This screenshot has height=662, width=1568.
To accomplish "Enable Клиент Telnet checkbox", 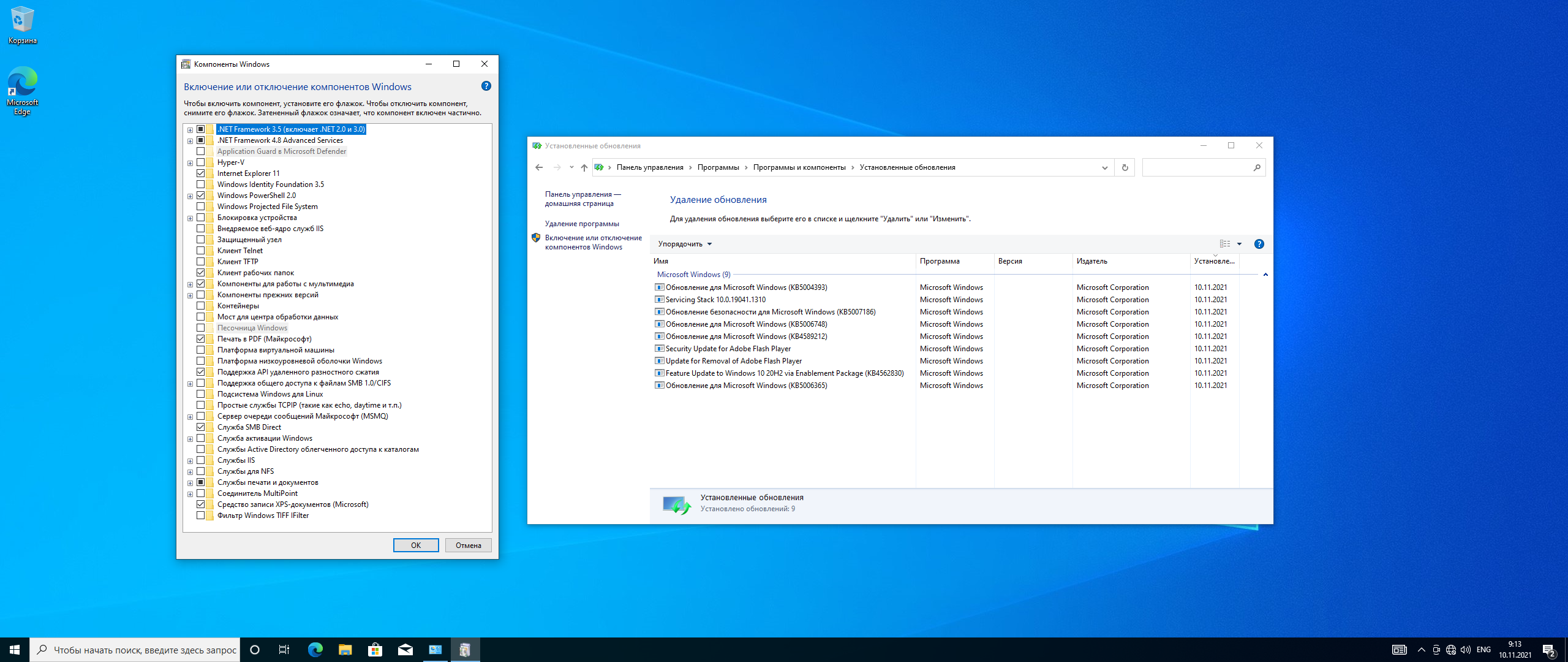I will click(x=200, y=251).
